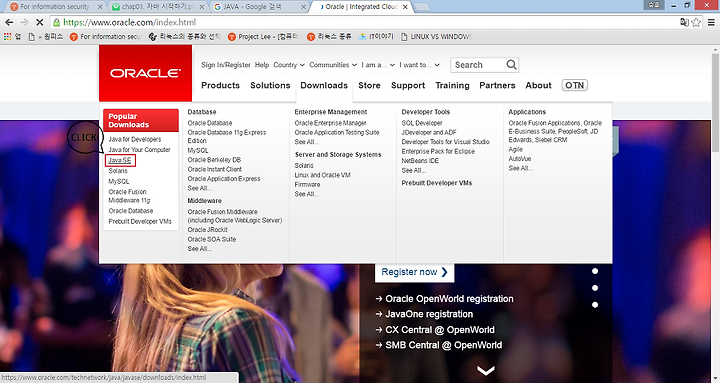Click AutoVue link under Applications
Viewport: 720px width, 383px height.
coord(519,158)
